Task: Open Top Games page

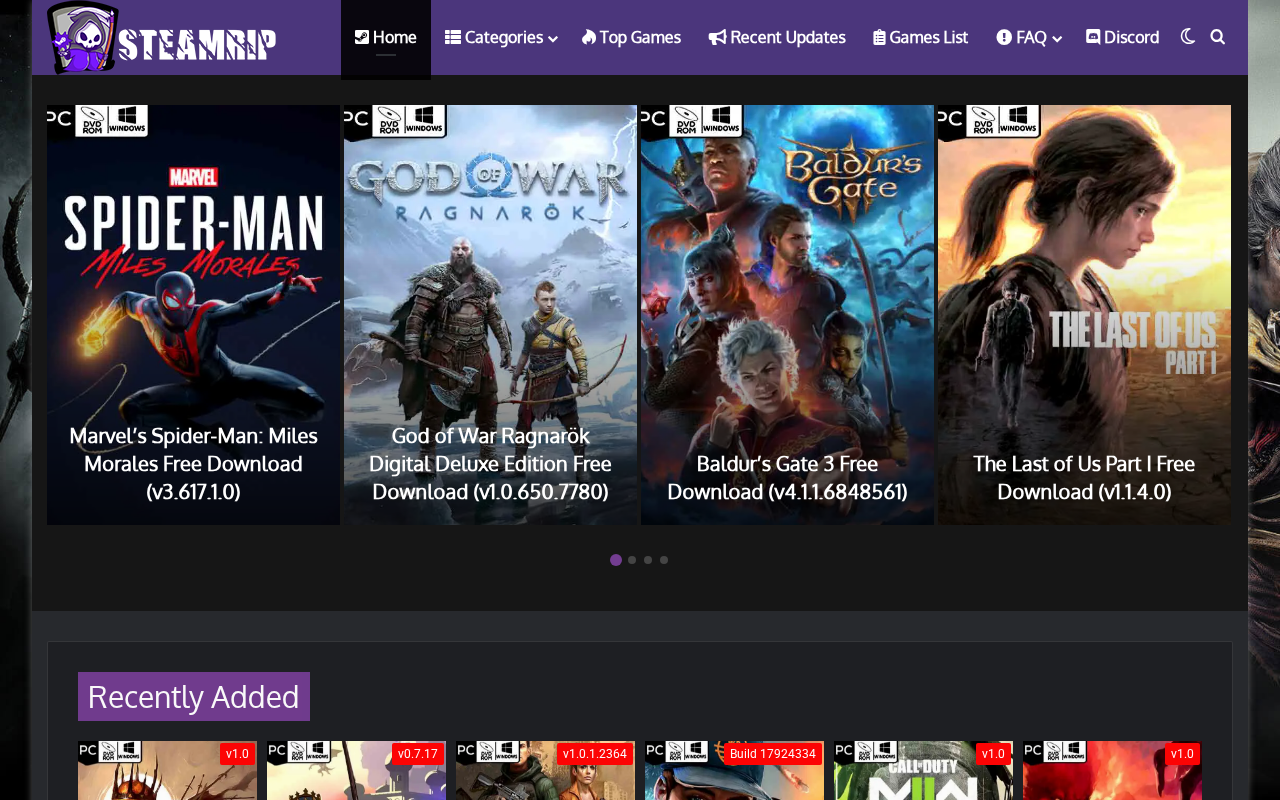Action: [631, 38]
